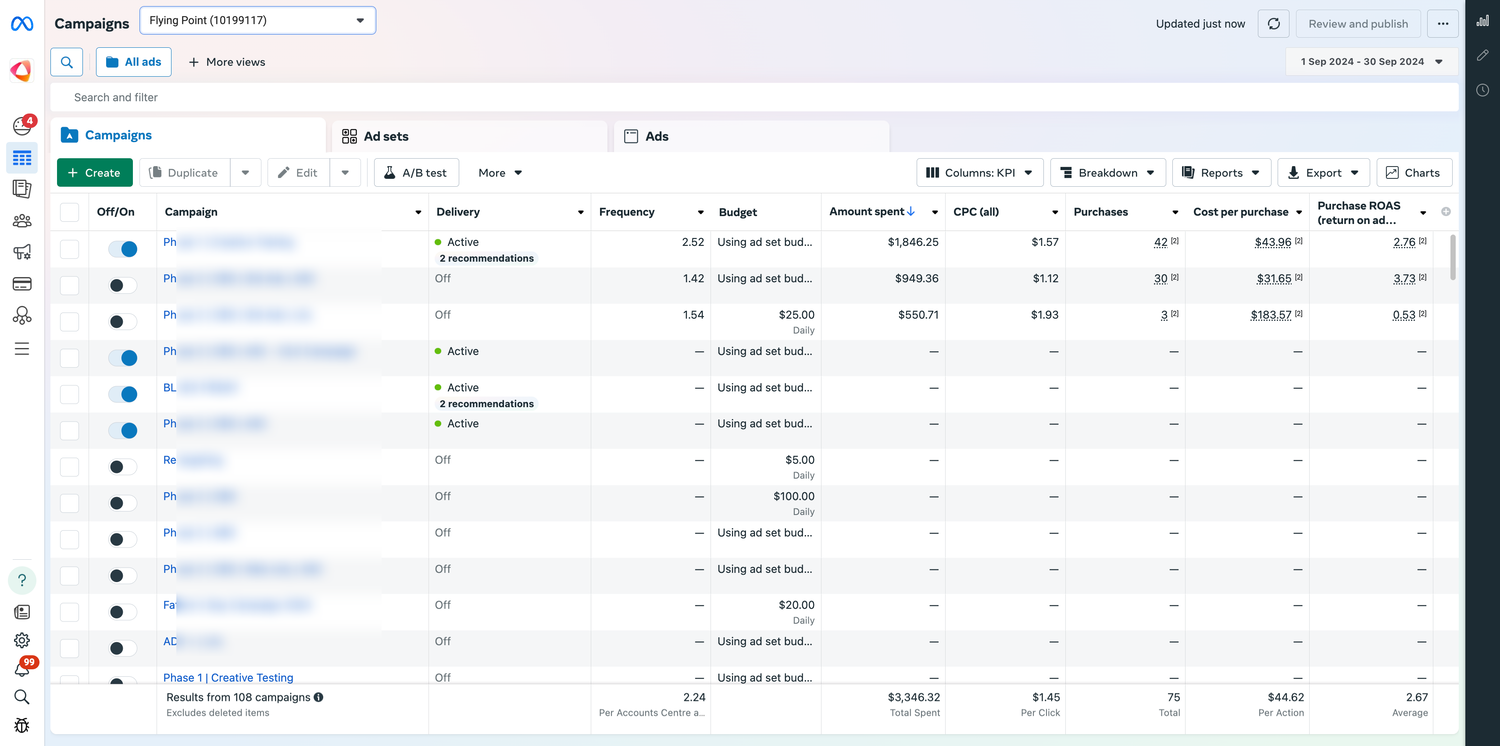The width and height of the screenshot is (1500, 746).
Task: Open the Settings gear in the sidebar
Action: (x=22, y=640)
